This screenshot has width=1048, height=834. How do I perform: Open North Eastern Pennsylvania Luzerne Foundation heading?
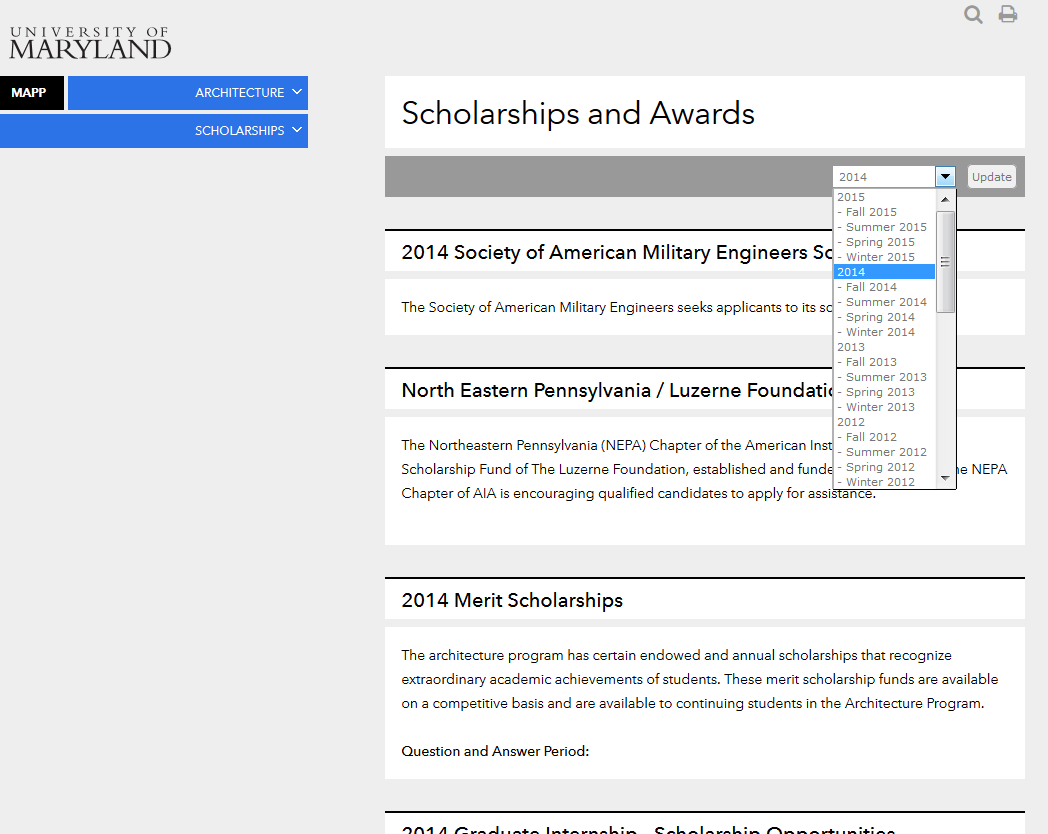617,390
